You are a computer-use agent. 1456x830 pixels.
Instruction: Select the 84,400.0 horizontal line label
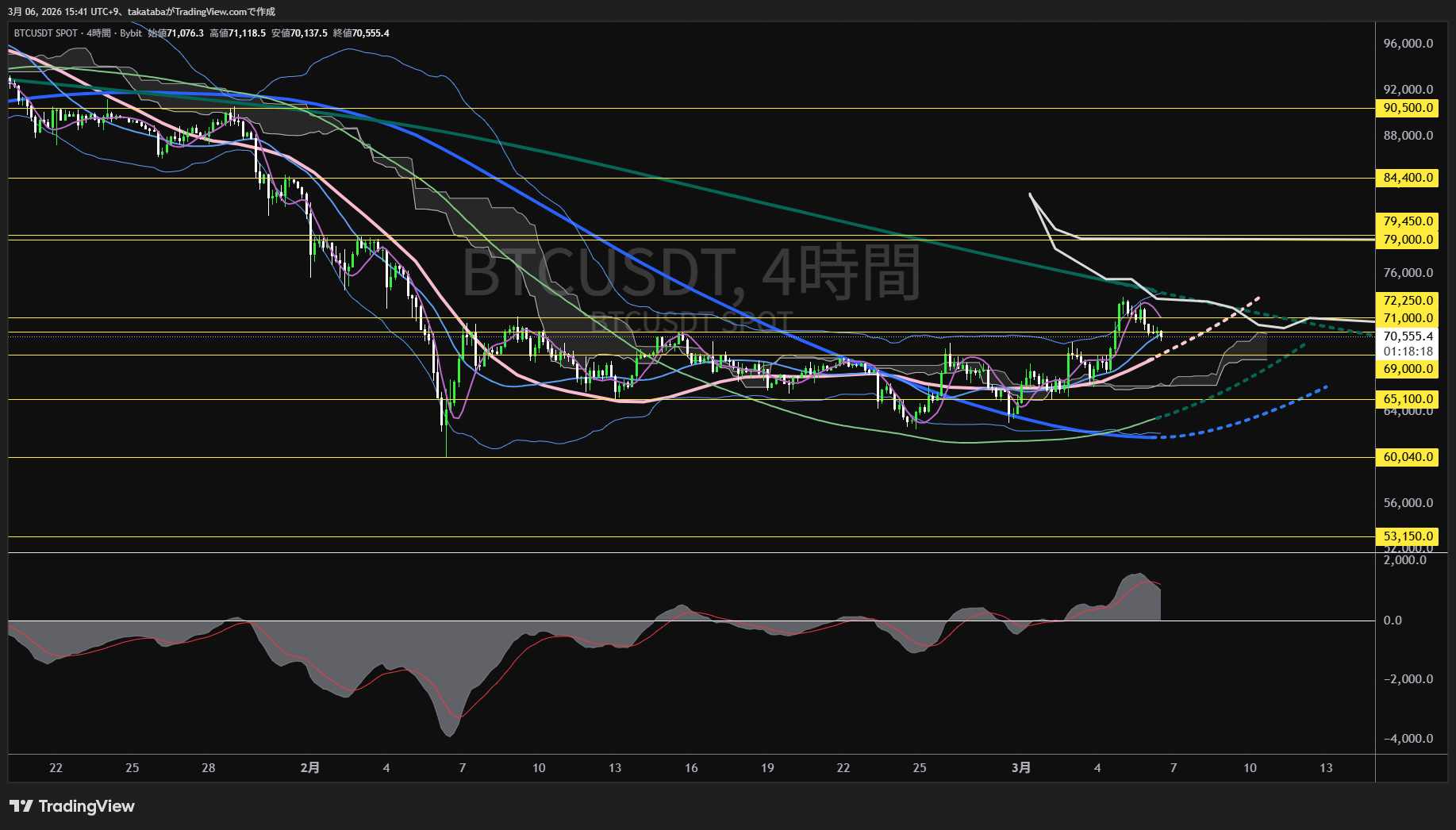point(1408,178)
